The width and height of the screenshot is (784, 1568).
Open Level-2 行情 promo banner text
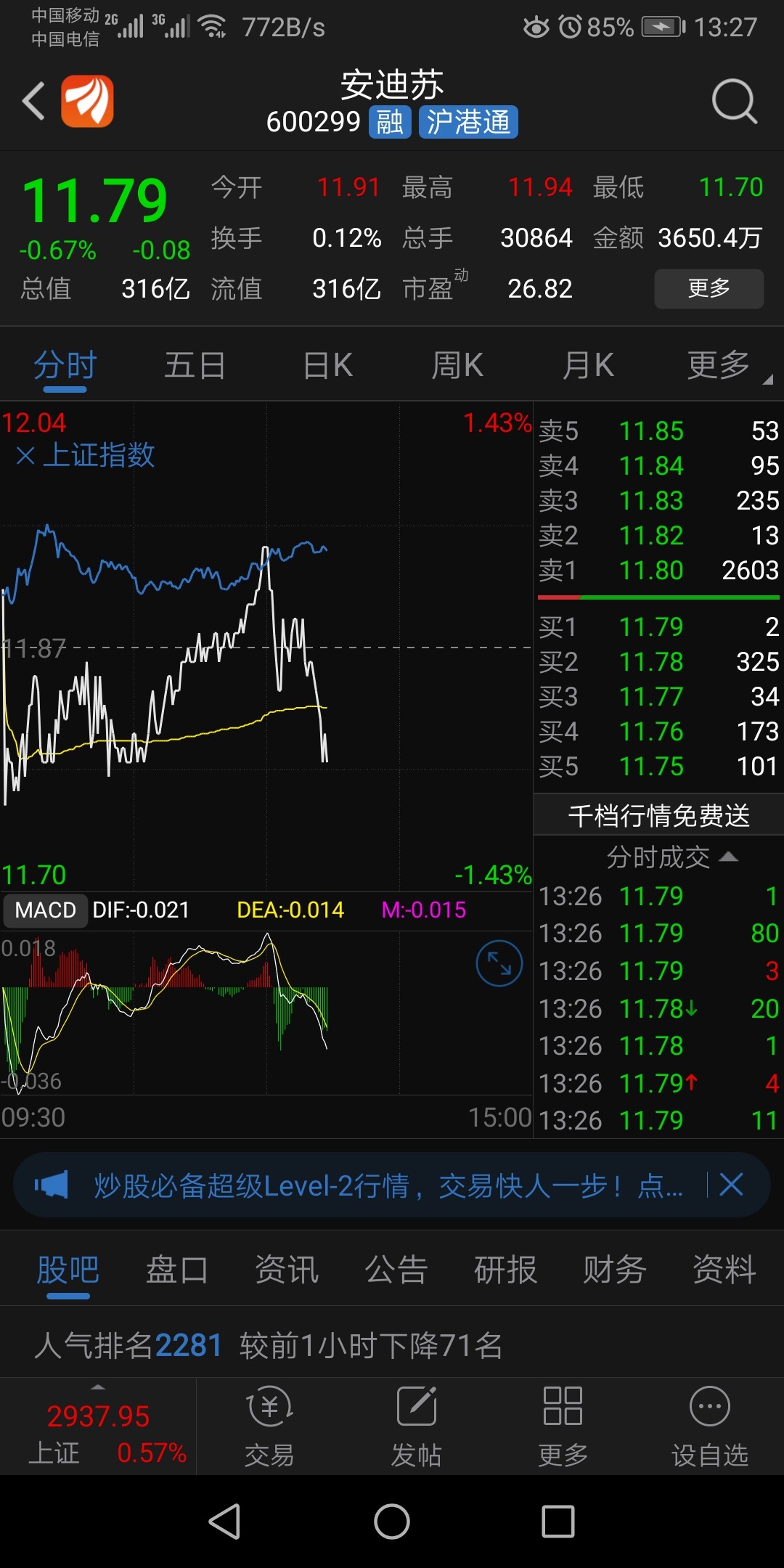pos(388,1185)
